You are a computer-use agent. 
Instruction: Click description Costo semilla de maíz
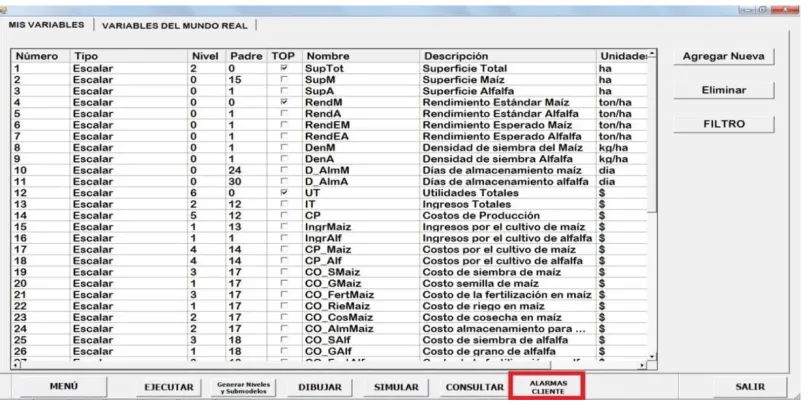(481, 284)
